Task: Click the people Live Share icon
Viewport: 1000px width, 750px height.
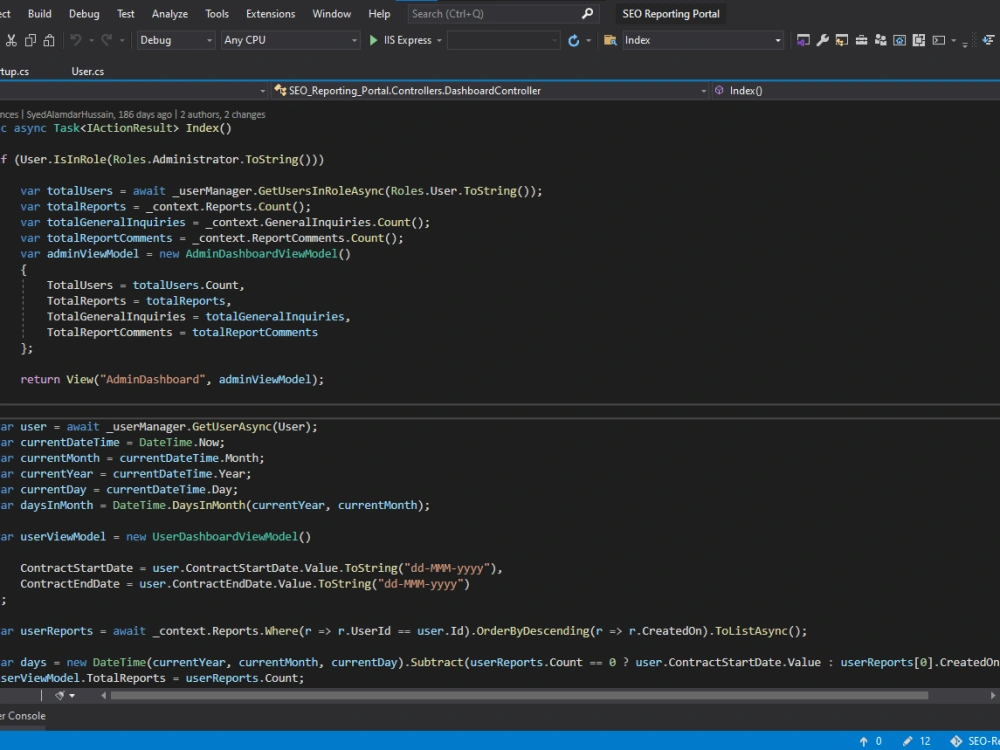Action: [x=881, y=40]
